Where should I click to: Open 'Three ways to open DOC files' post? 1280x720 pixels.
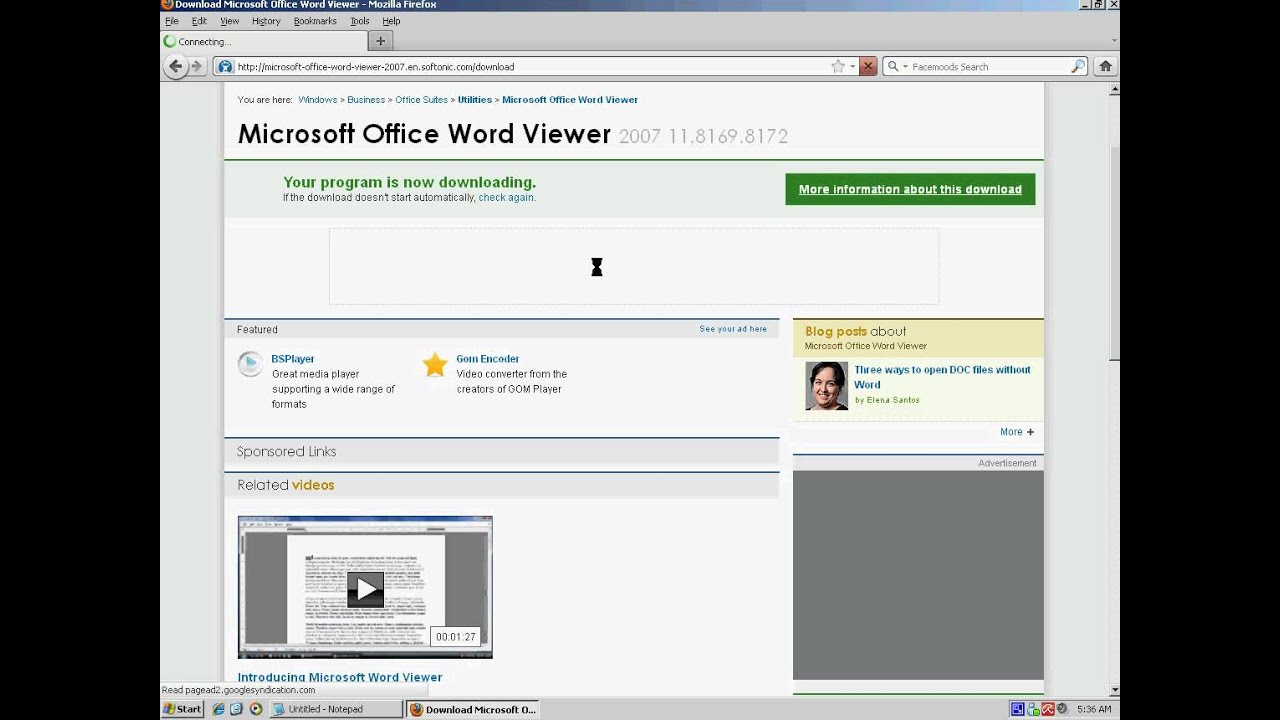(x=942, y=377)
